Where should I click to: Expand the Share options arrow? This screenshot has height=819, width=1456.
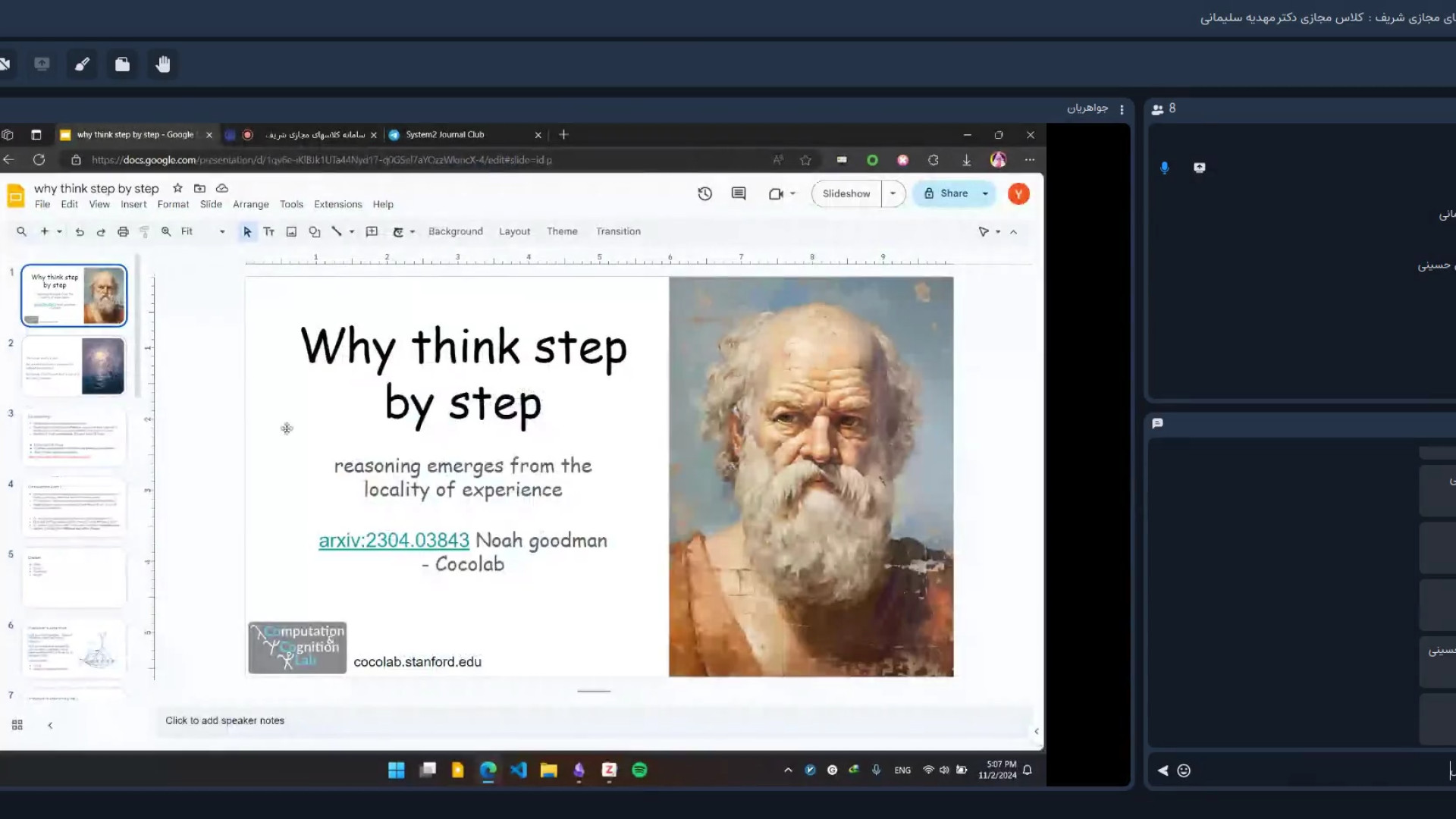tap(985, 193)
